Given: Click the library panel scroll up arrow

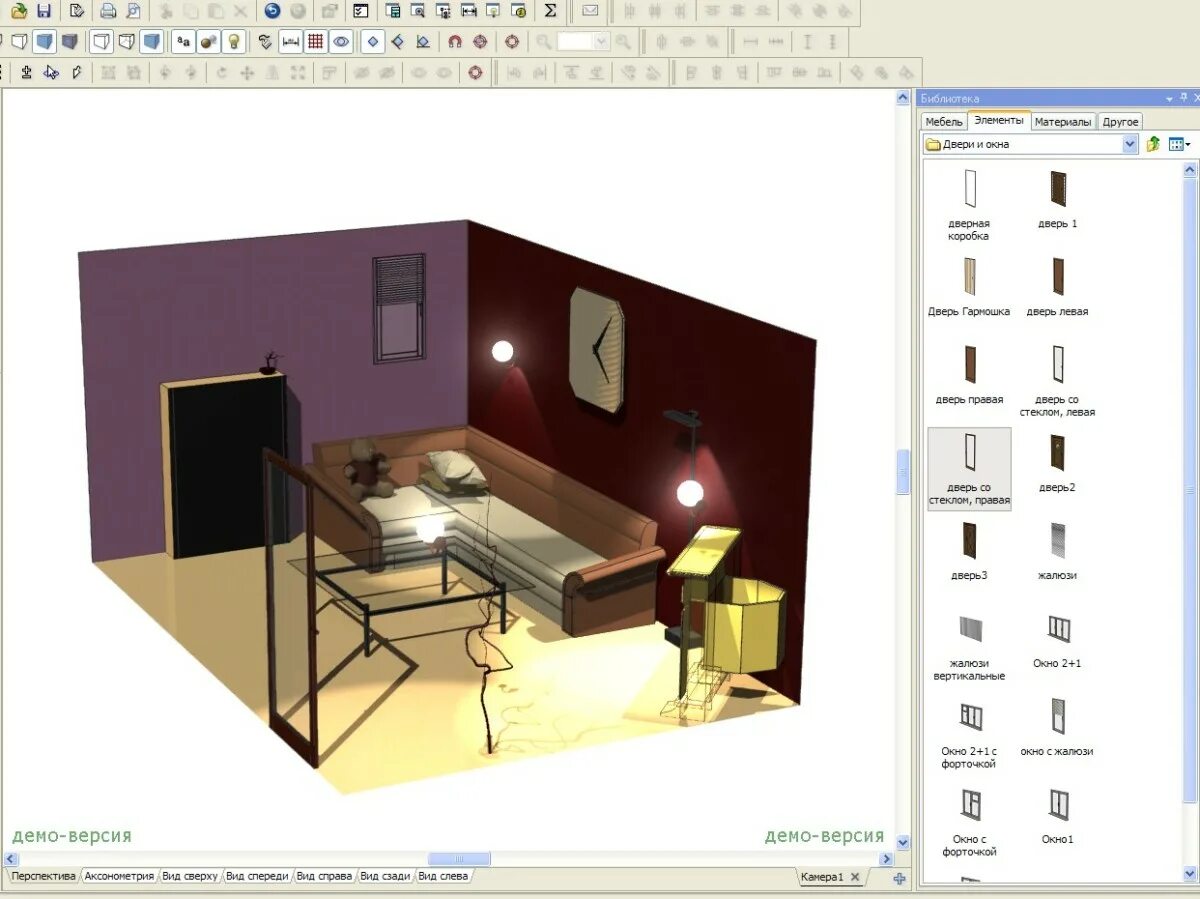Looking at the screenshot, I should pos(1190,170).
